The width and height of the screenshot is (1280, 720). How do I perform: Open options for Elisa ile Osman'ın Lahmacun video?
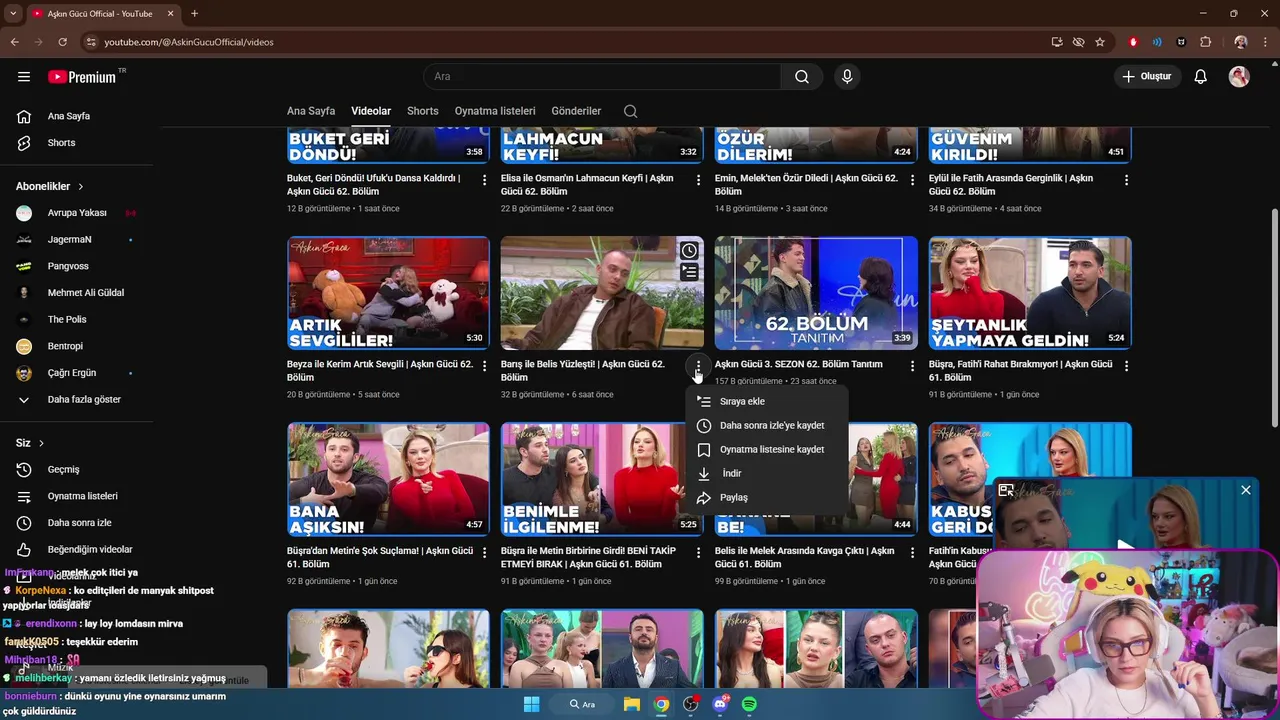699,180
